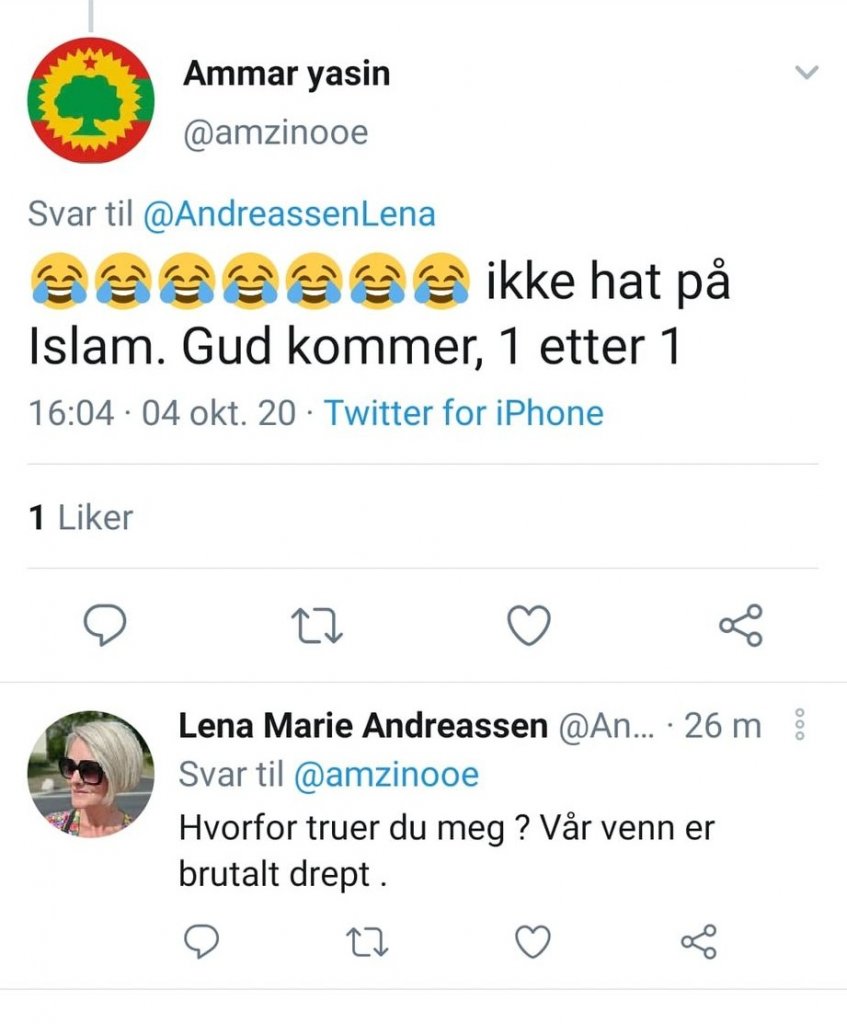847x1024 pixels.
Task: Open main tweet options chevron
Action: [x=805, y=72]
